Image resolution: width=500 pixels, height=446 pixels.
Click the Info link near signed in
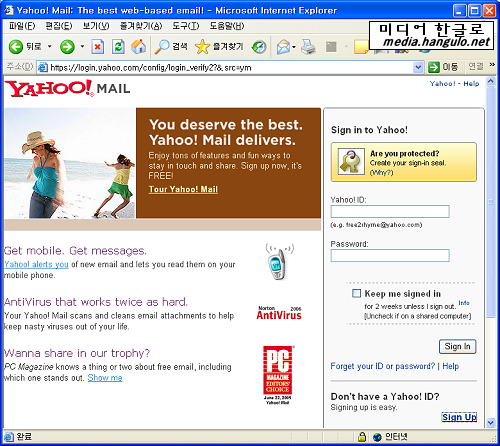pos(464,303)
